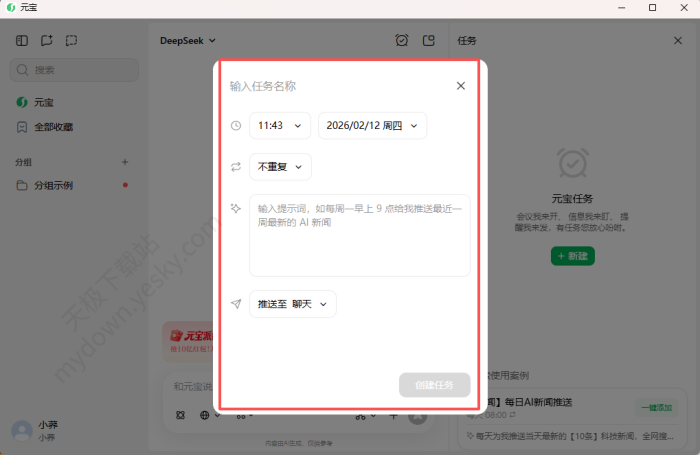Open the 11:43 time dropdown
Screen dimensions: 700x455
(280, 125)
